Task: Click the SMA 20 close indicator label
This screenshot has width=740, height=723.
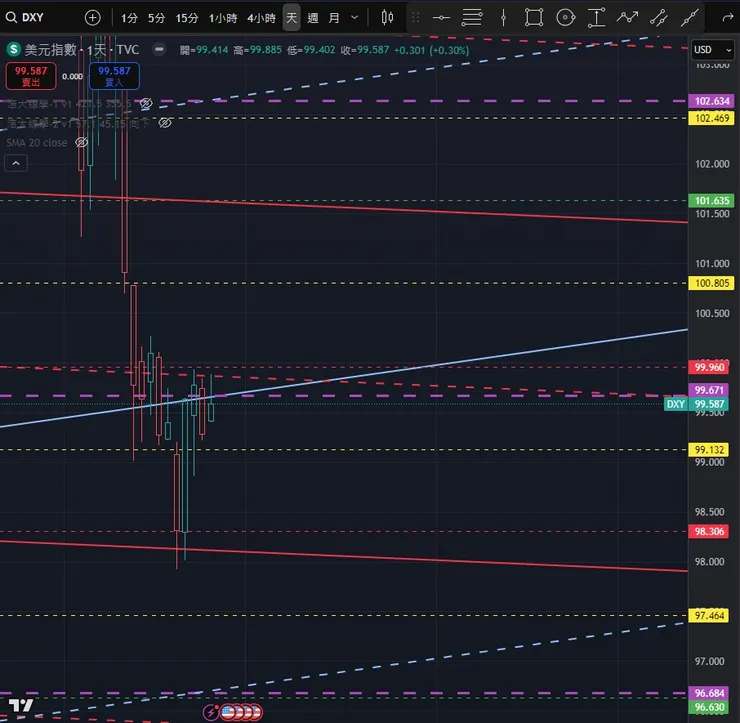Action: (x=36, y=143)
